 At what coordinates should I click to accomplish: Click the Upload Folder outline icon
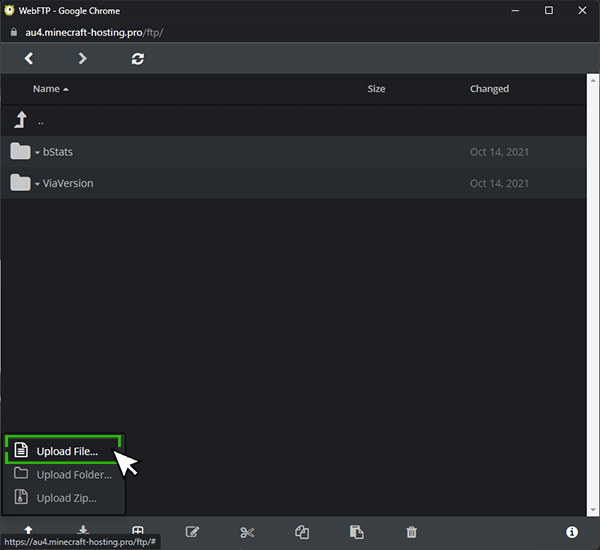pyautogui.click(x=21, y=473)
